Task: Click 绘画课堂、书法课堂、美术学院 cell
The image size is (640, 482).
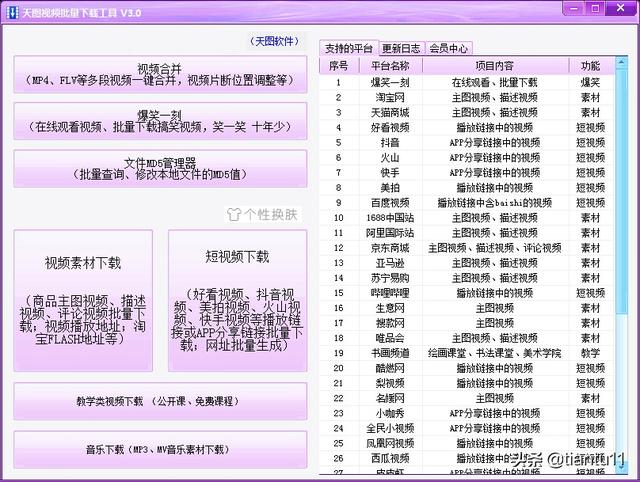Action: tap(495, 353)
